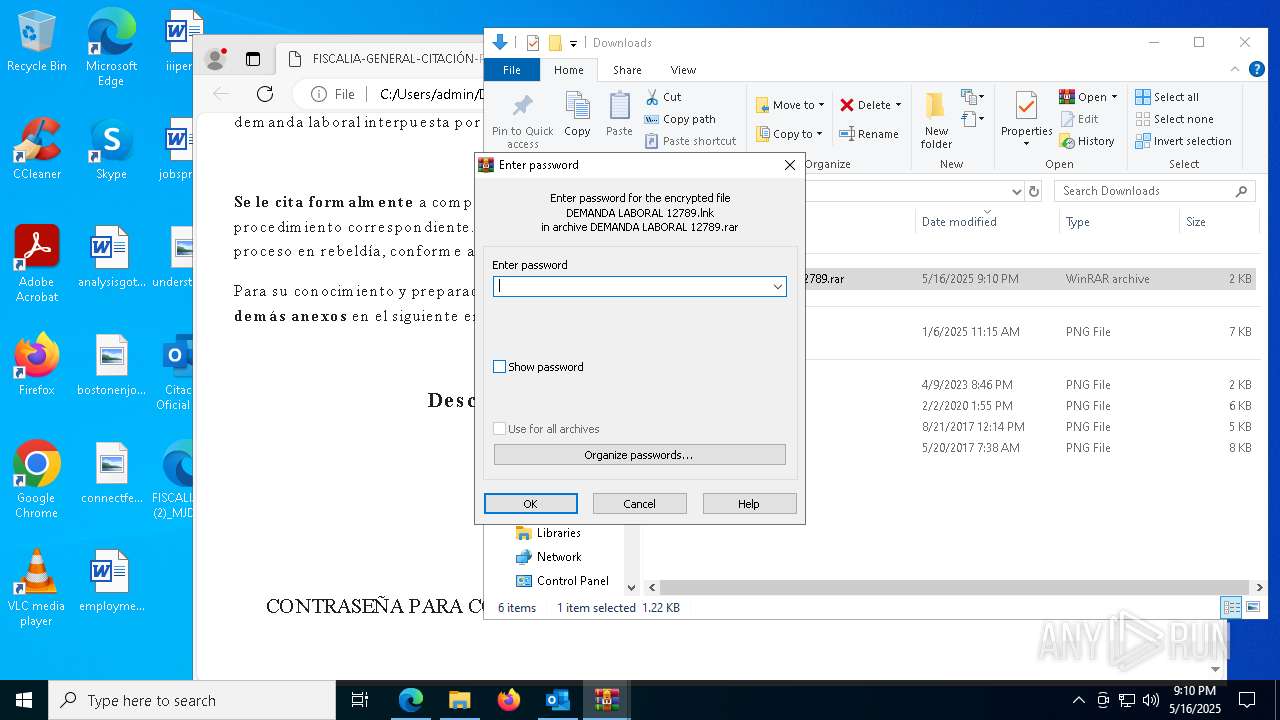Open the File tab in Explorer ribbon

511,70
